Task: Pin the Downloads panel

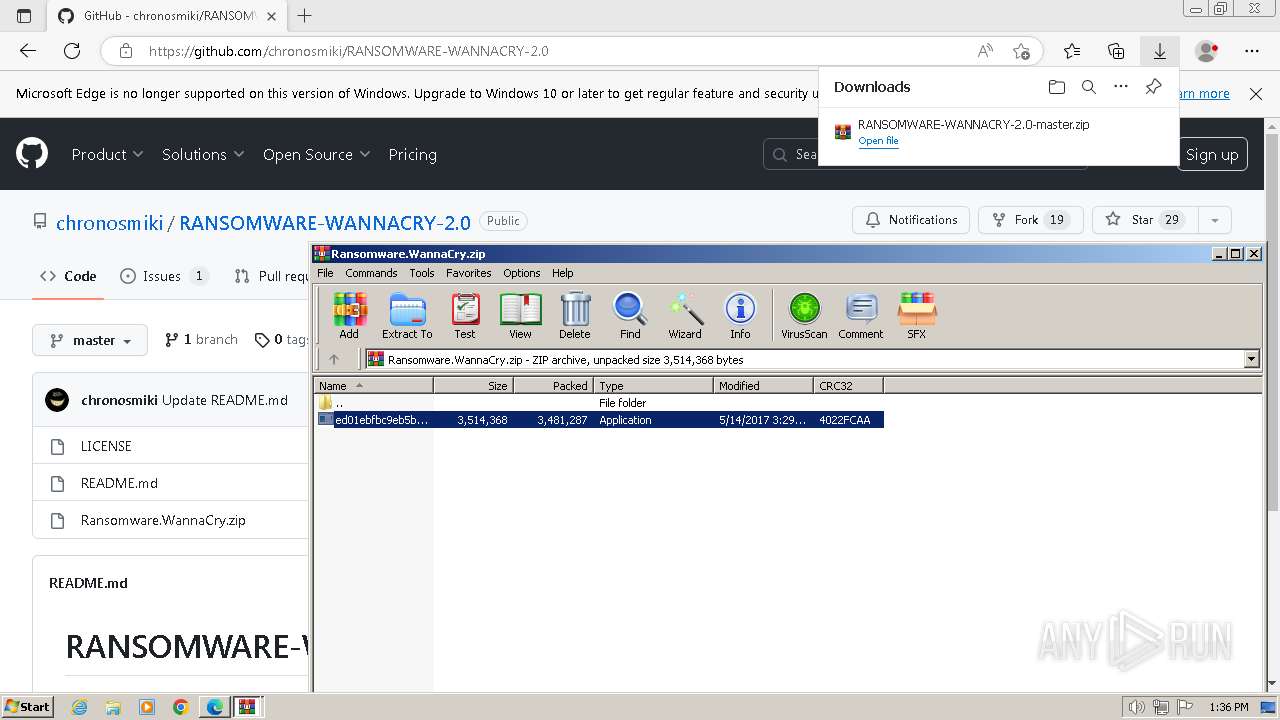Action: (x=1153, y=87)
